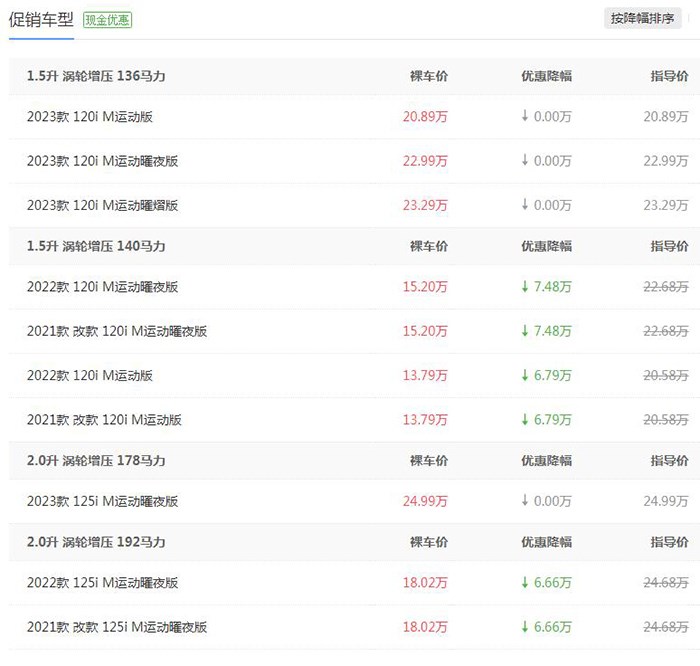
Task: Click the green down arrow beside the 6.66万 discount on 2021款 改款 125i M运动曜夜版
Action: click(525, 626)
